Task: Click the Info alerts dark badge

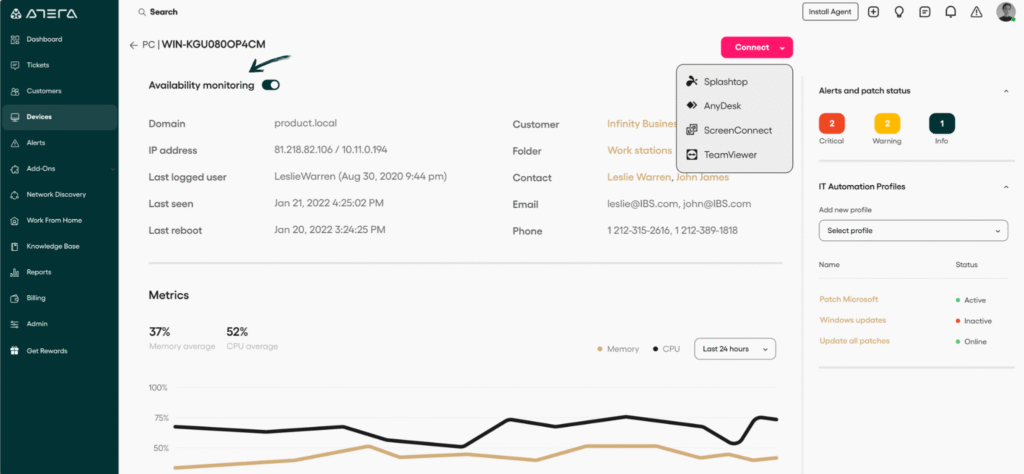Action: [x=941, y=124]
